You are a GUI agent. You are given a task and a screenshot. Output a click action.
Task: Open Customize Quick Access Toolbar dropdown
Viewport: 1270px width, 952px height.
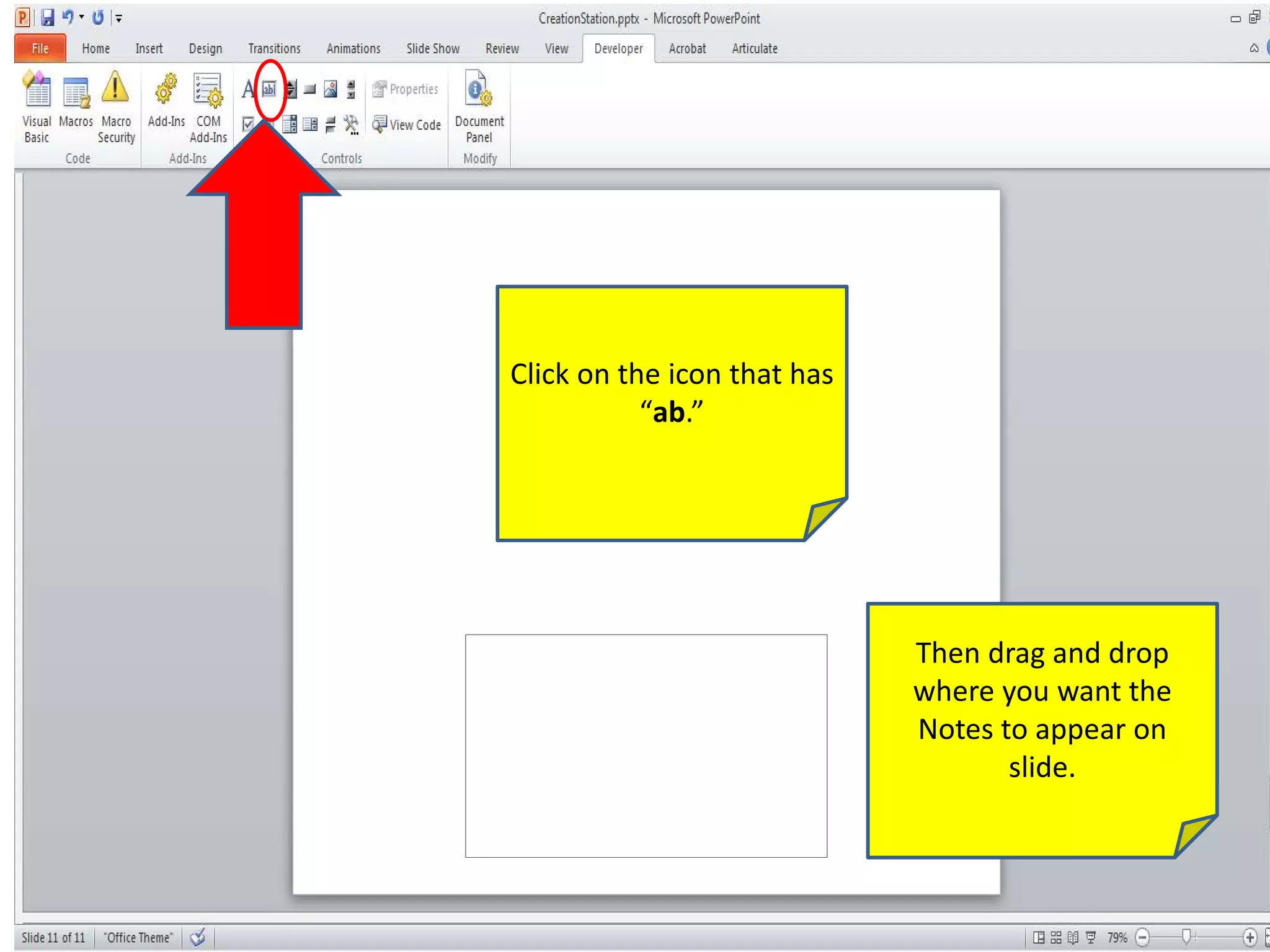(x=118, y=19)
